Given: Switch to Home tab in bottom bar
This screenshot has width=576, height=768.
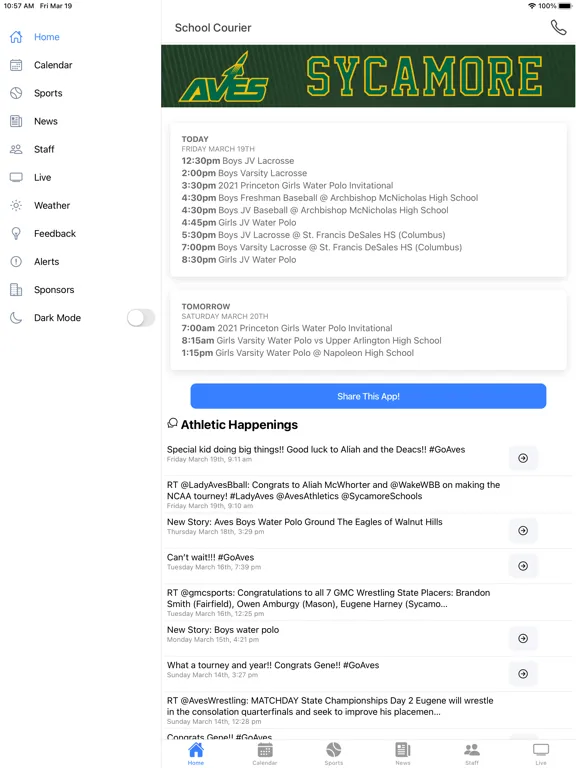Looking at the screenshot, I should (196, 753).
